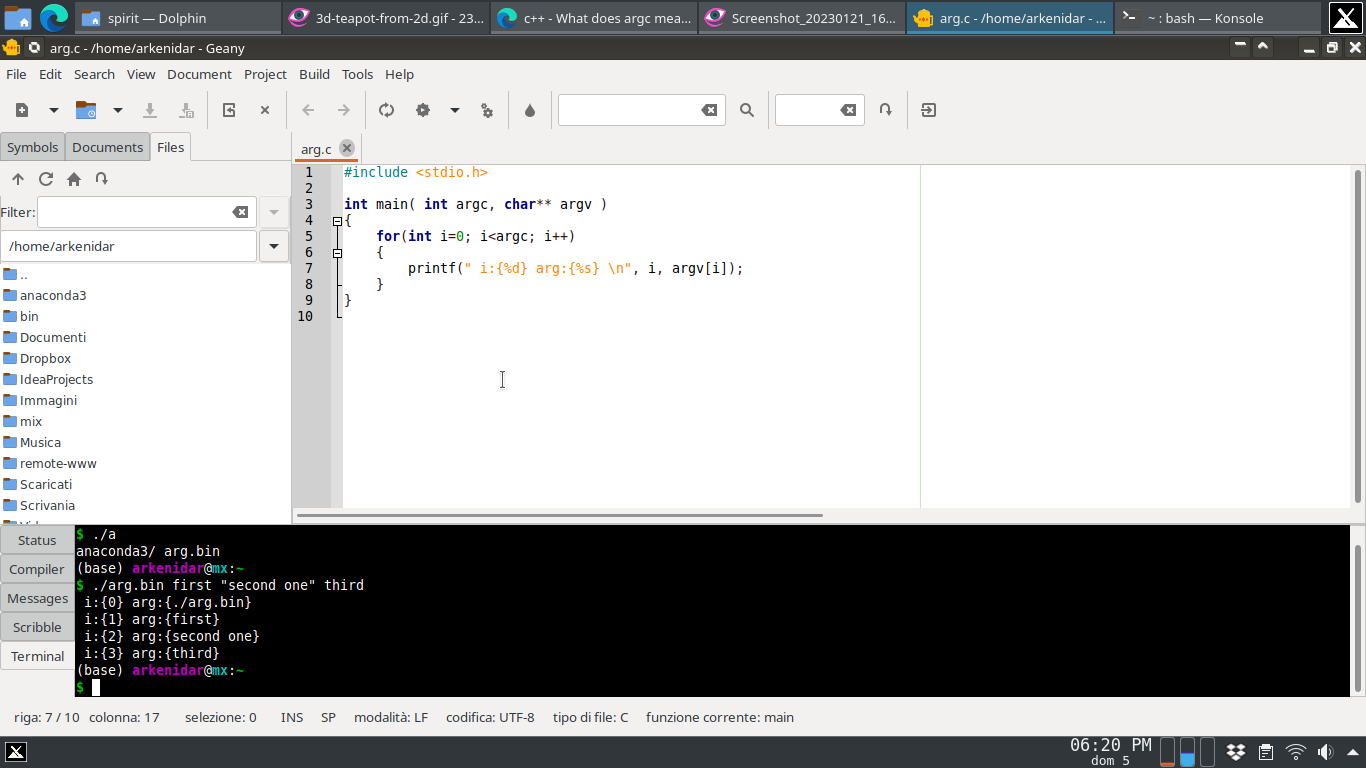The width and height of the screenshot is (1366, 768).
Task: Click the go-to-line number field
Action: [x=807, y=110]
